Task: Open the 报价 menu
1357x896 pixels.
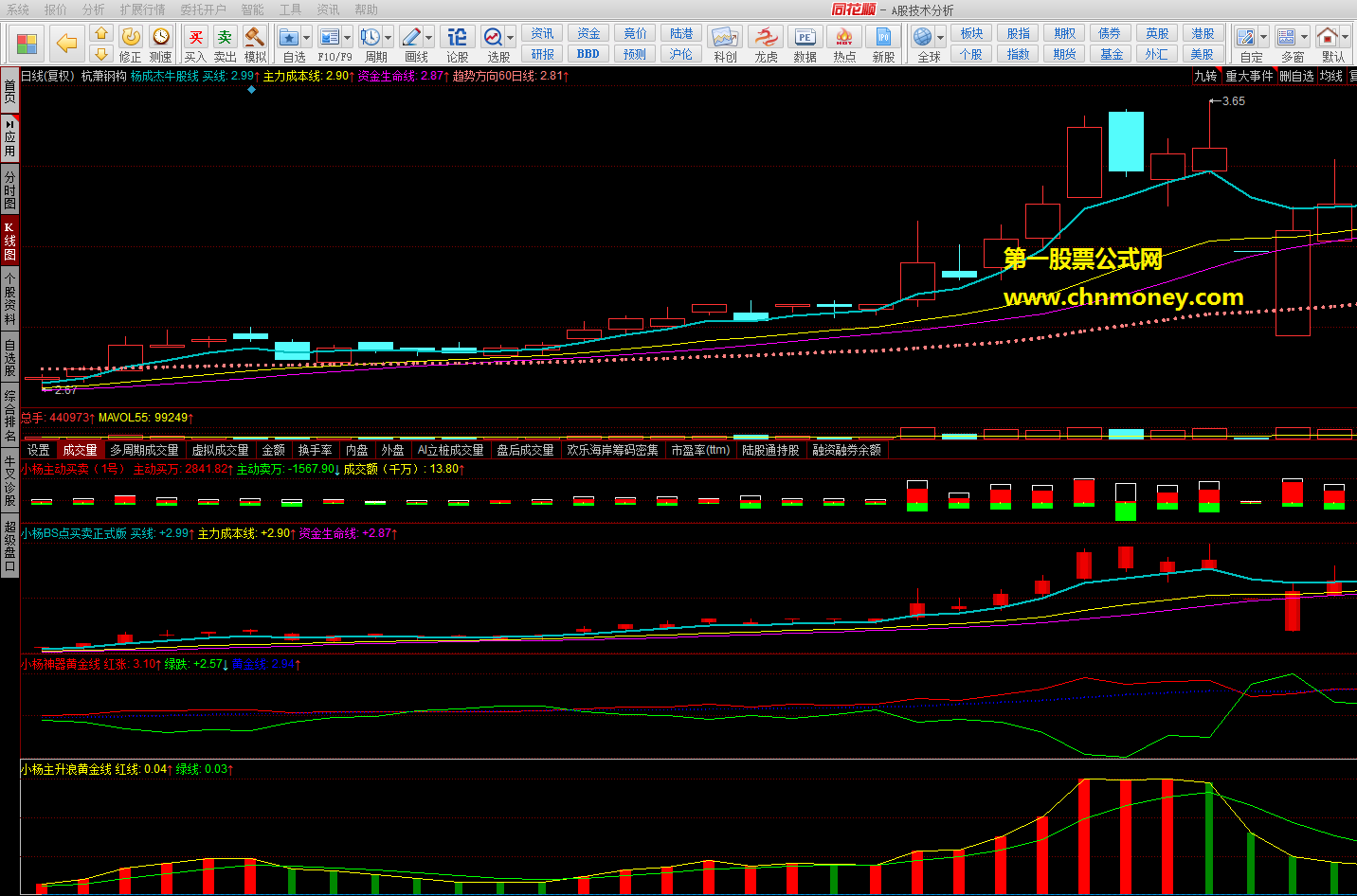Action: coord(56,9)
